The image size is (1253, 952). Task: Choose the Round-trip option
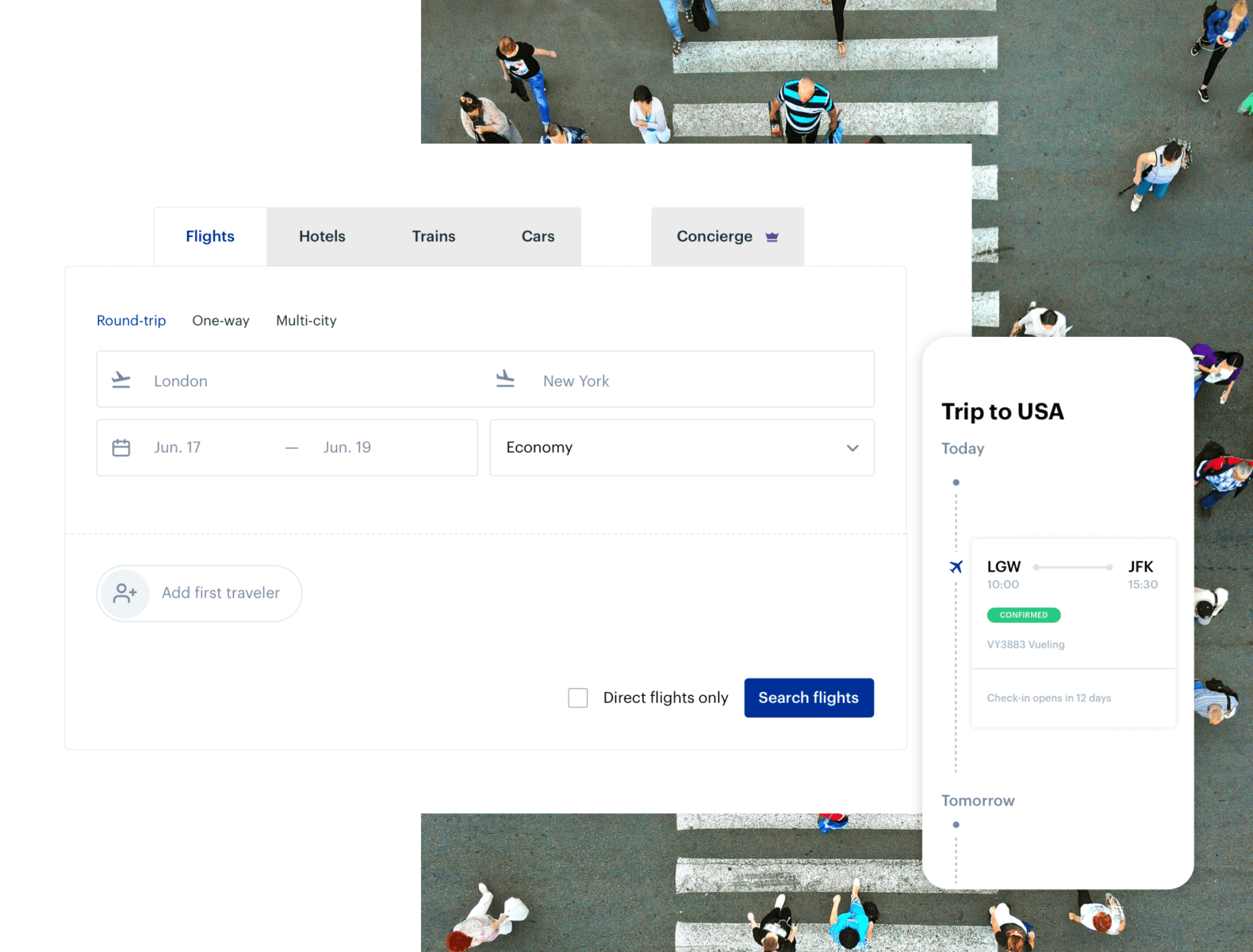131,320
